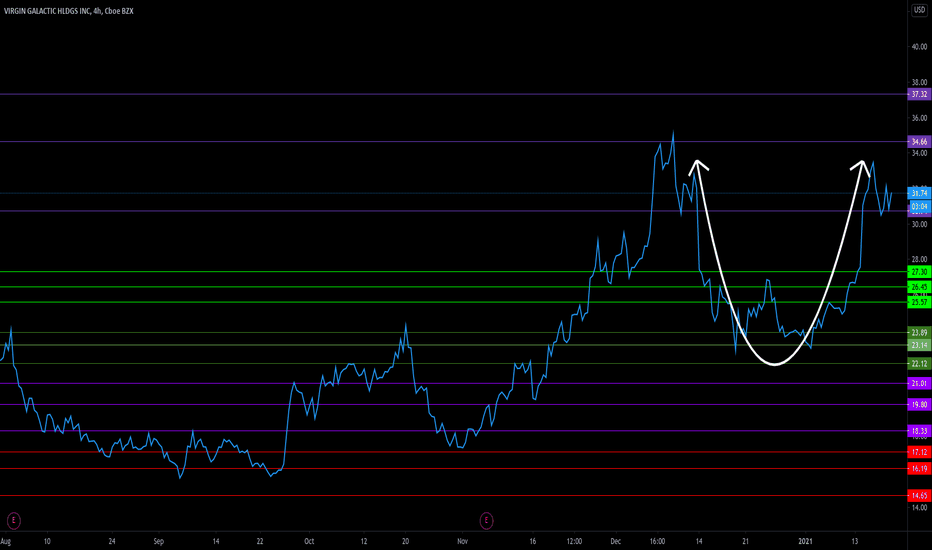
Task: Select the 19.80 purple price label
Action: [919, 404]
